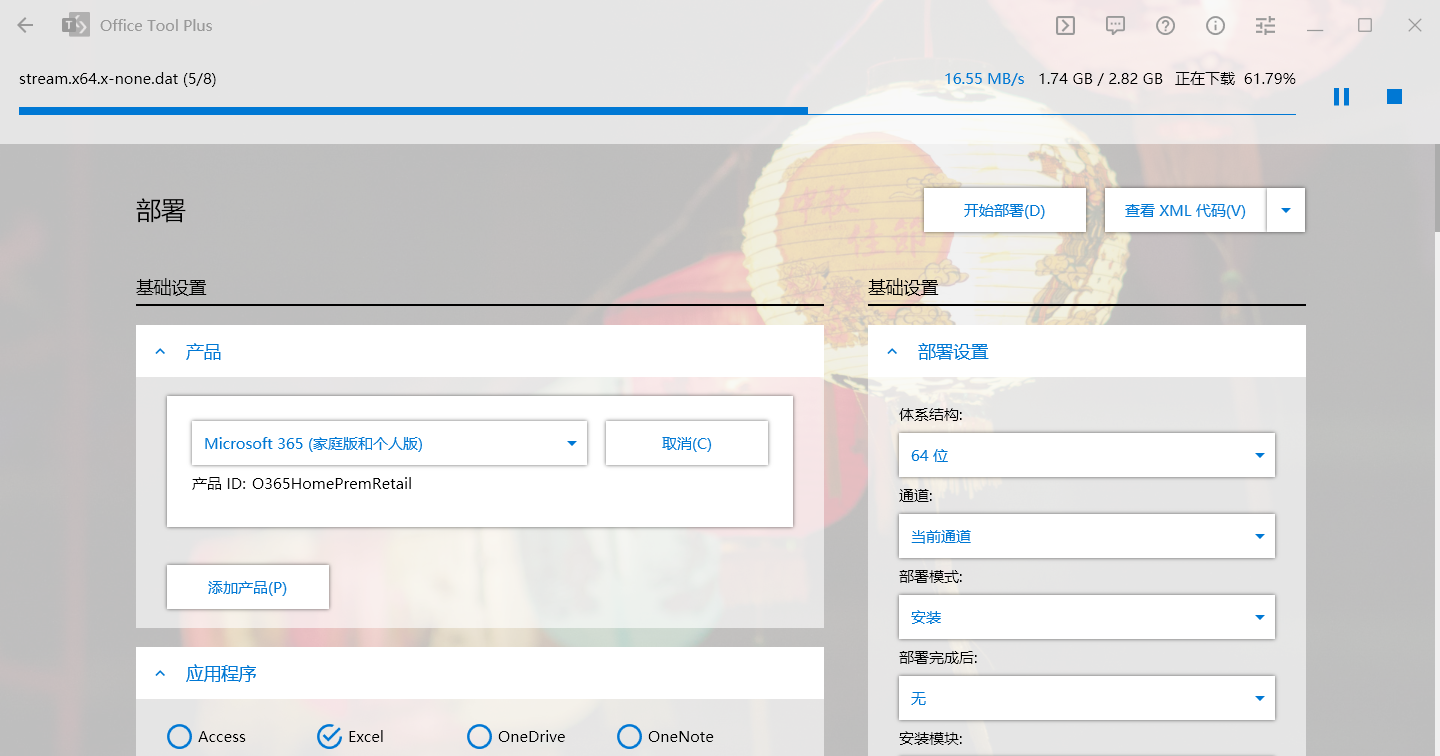Click the Office Tool Plus logo icon
The height and width of the screenshot is (756, 1440).
(x=75, y=26)
